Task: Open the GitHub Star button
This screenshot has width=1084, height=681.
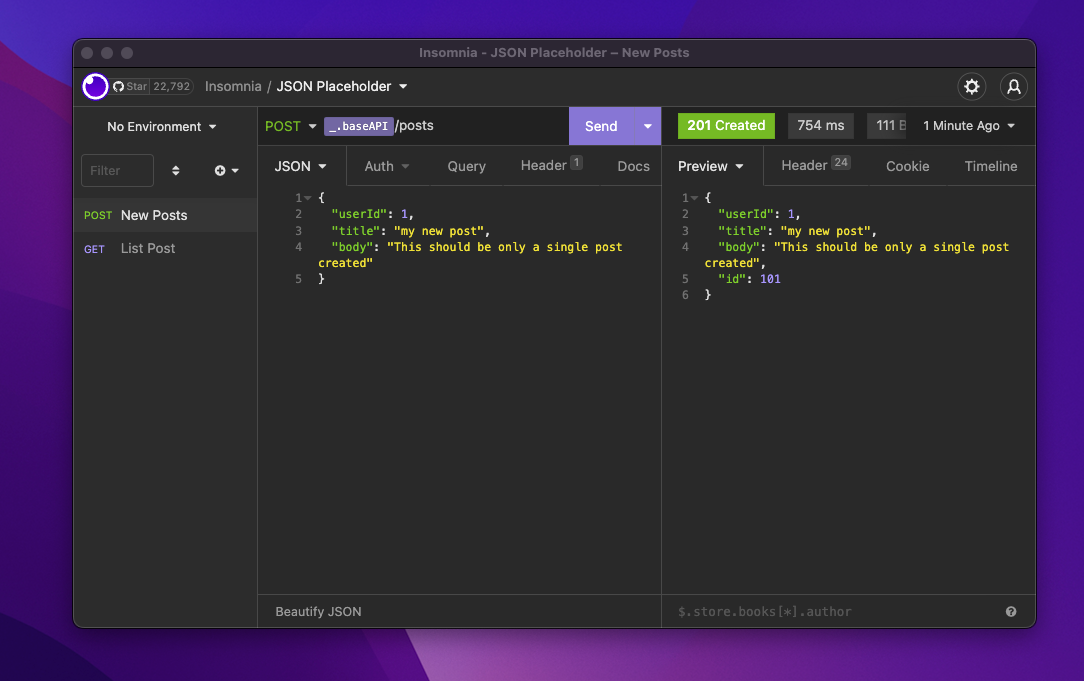Action: (131, 86)
